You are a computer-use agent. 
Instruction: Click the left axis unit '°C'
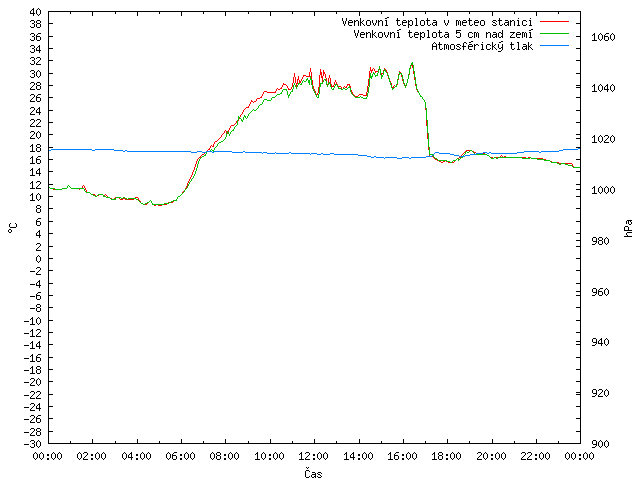coord(12,228)
